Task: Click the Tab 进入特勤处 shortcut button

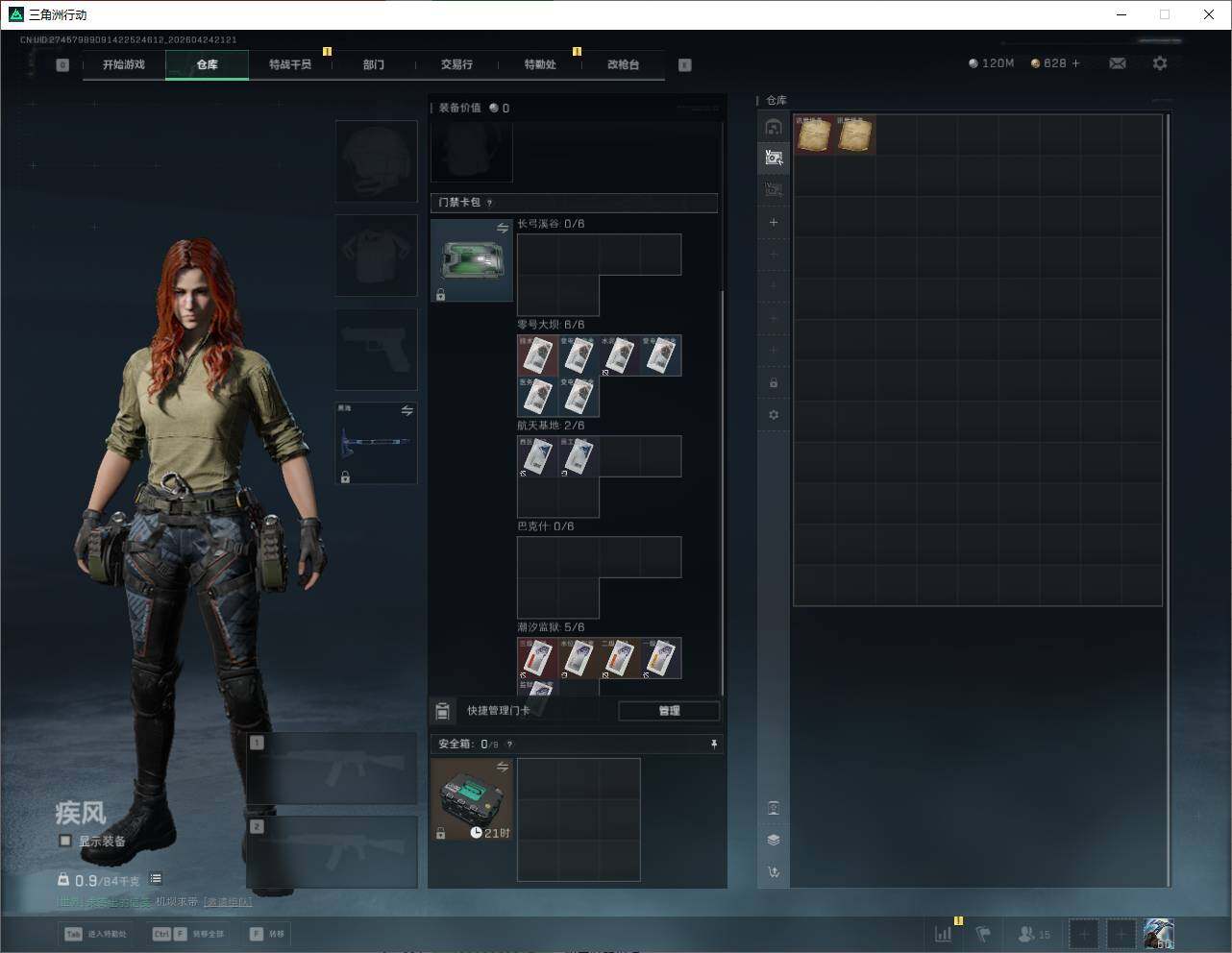Action: pyautogui.click(x=95, y=934)
